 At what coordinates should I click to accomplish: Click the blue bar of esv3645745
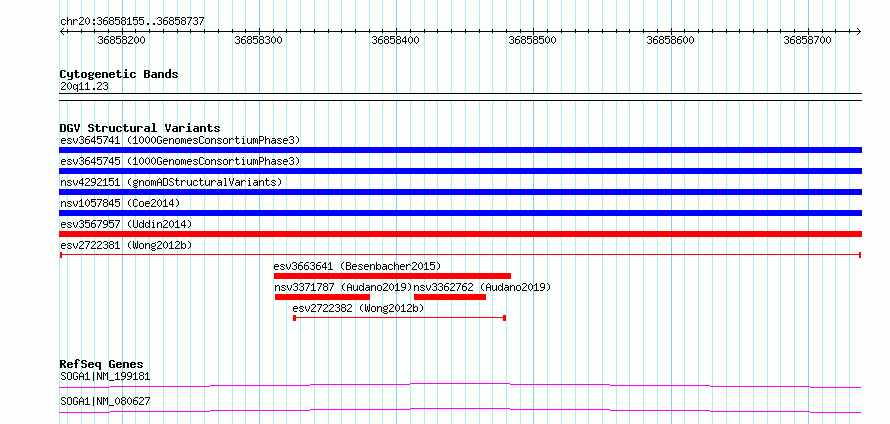[x=460, y=171]
